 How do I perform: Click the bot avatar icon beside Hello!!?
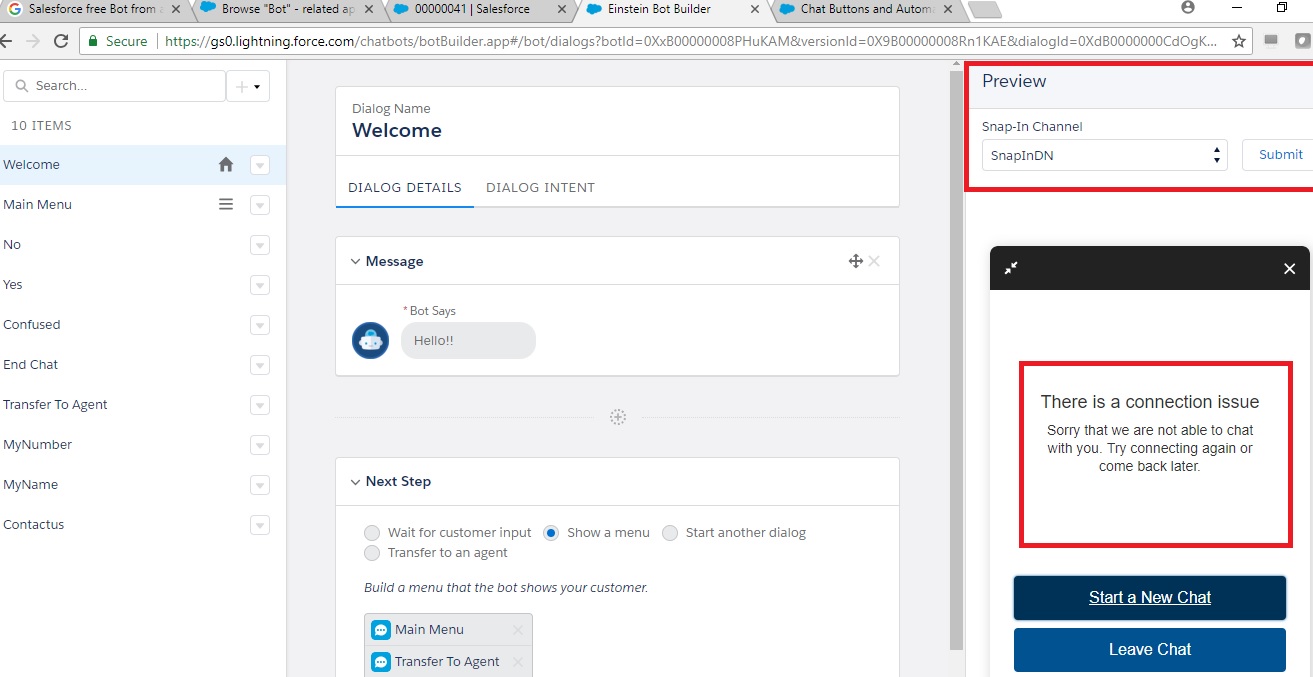click(x=370, y=341)
